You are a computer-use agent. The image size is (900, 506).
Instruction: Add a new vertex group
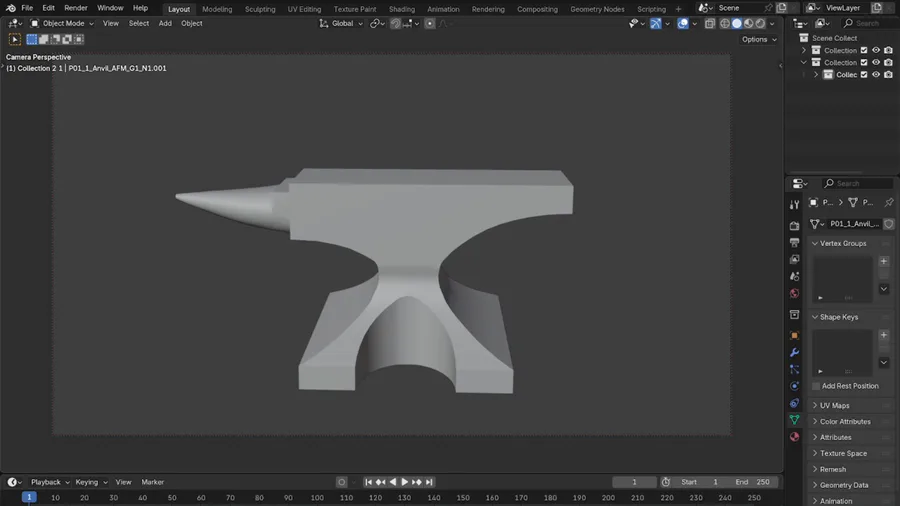[884, 262]
